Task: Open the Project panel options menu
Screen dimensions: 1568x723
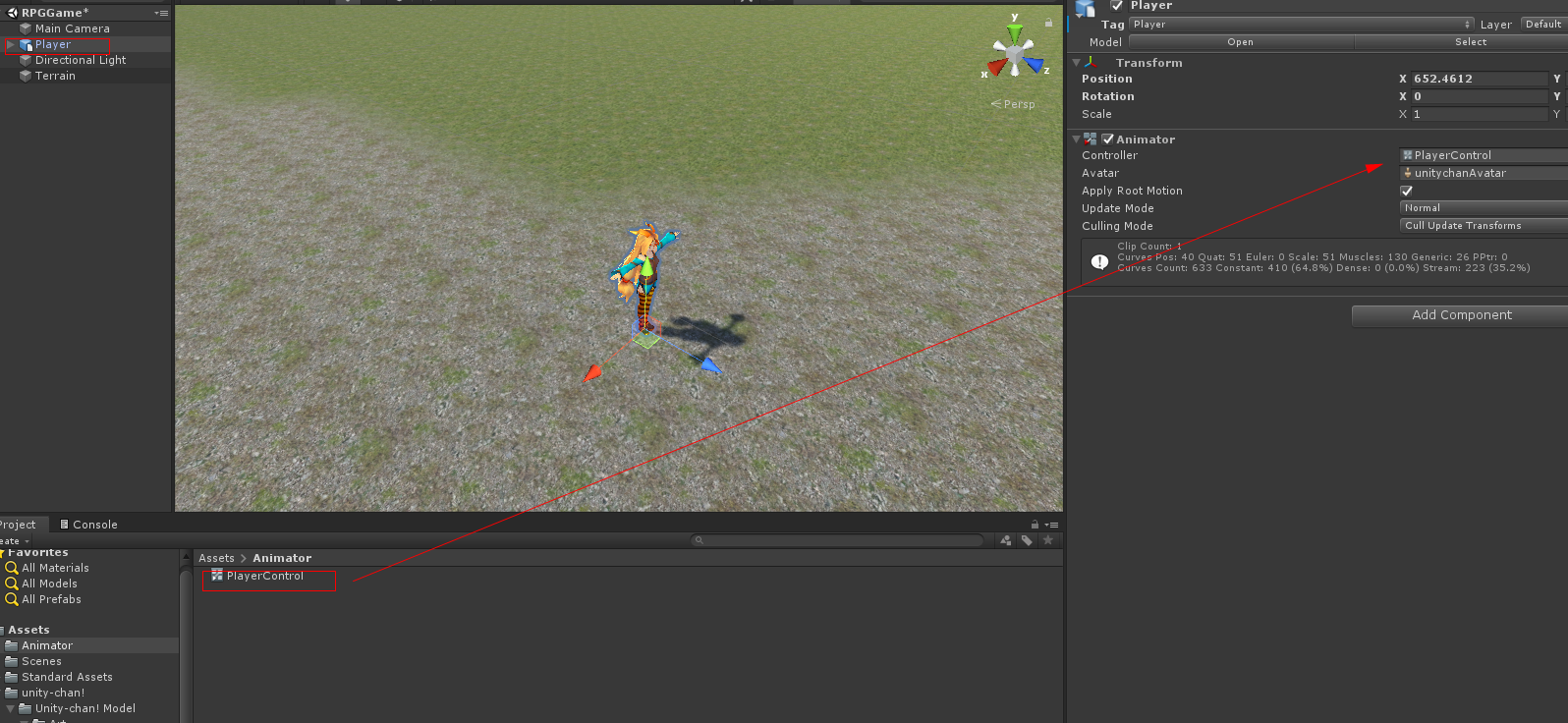Action: click(1051, 525)
